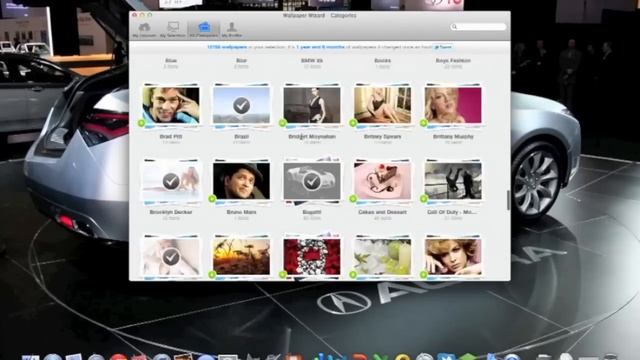
Task: Click the Cakes and Dessert label
Action: (x=382, y=212)
